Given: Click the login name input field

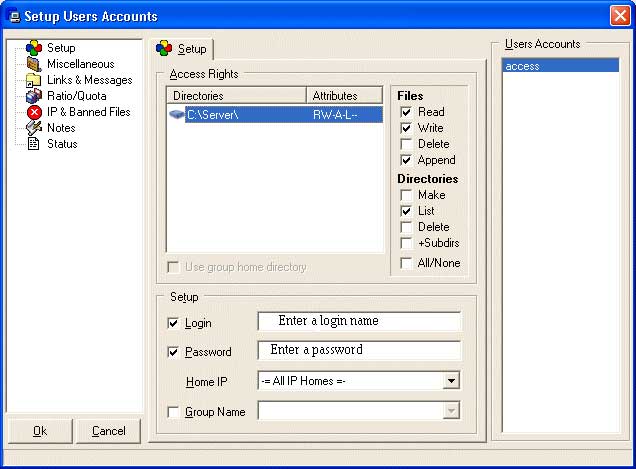Looking at the screenshot, I should pyautogui.click(x=359, y=321).
